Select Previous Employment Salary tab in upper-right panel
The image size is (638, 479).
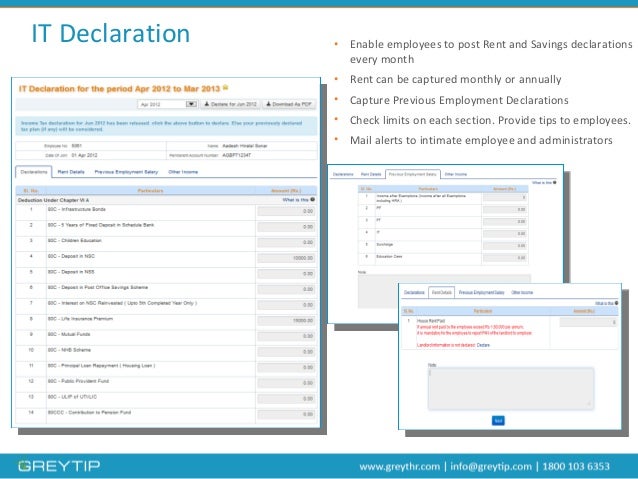[412, 174]
